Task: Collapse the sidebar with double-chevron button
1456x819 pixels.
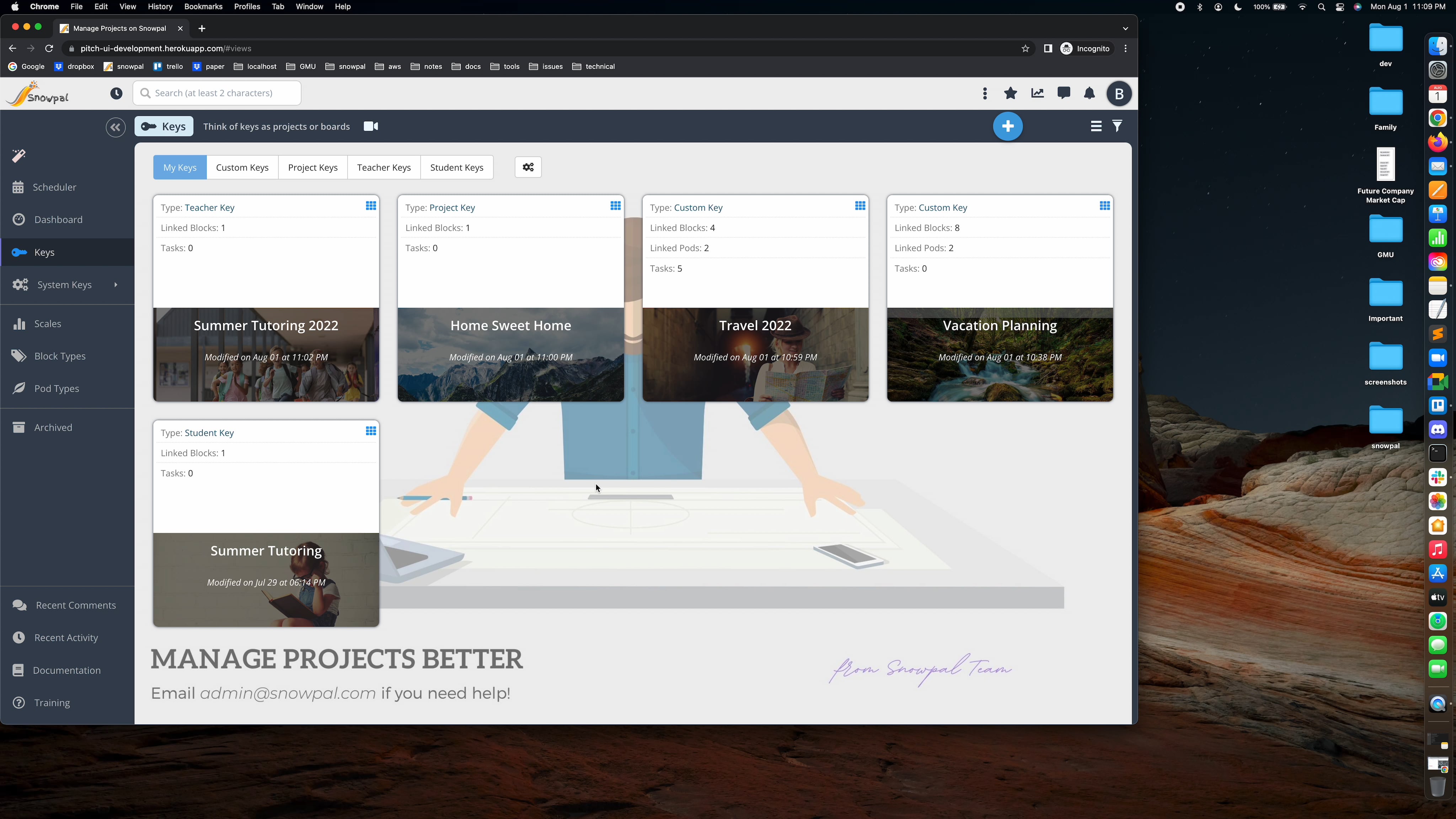Action: 115,127
